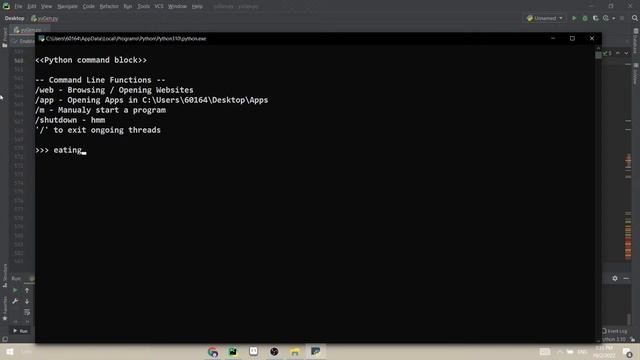Click the tool windows quick-access icon bottom-left
640x360 pixels.
coord(4,339)
